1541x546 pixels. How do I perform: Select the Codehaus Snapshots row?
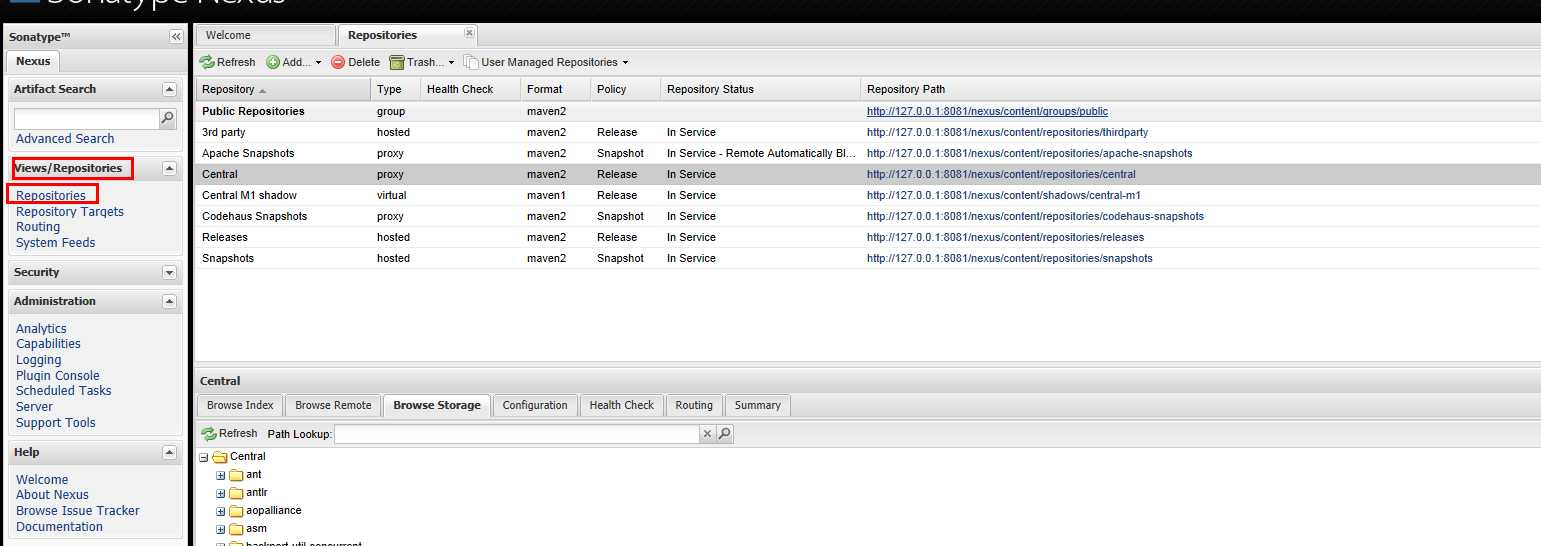pyautogui.click(x=867, y=216)
